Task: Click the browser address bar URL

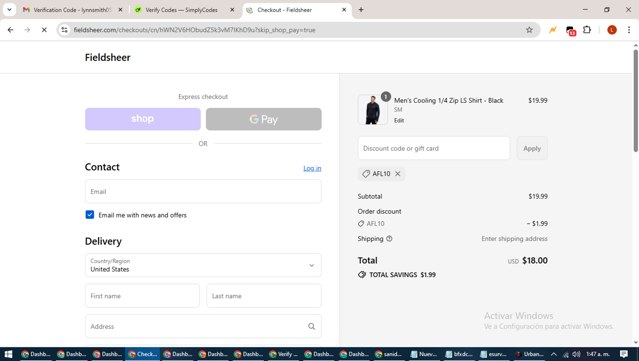Action: pos(194,30)
